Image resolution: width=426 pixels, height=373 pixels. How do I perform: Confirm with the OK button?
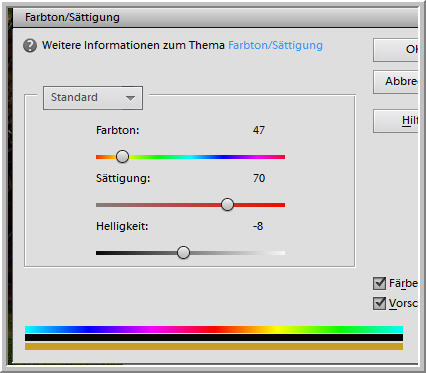click(396, 50)
